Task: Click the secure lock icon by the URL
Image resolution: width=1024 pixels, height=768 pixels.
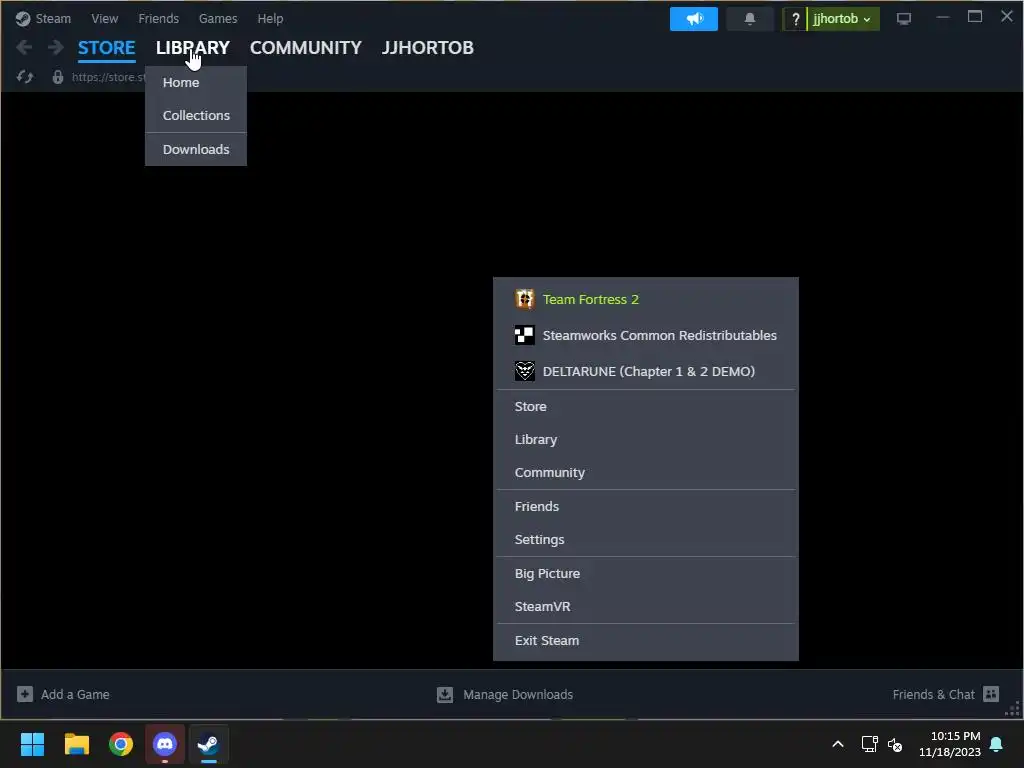Action: (57, 77)
